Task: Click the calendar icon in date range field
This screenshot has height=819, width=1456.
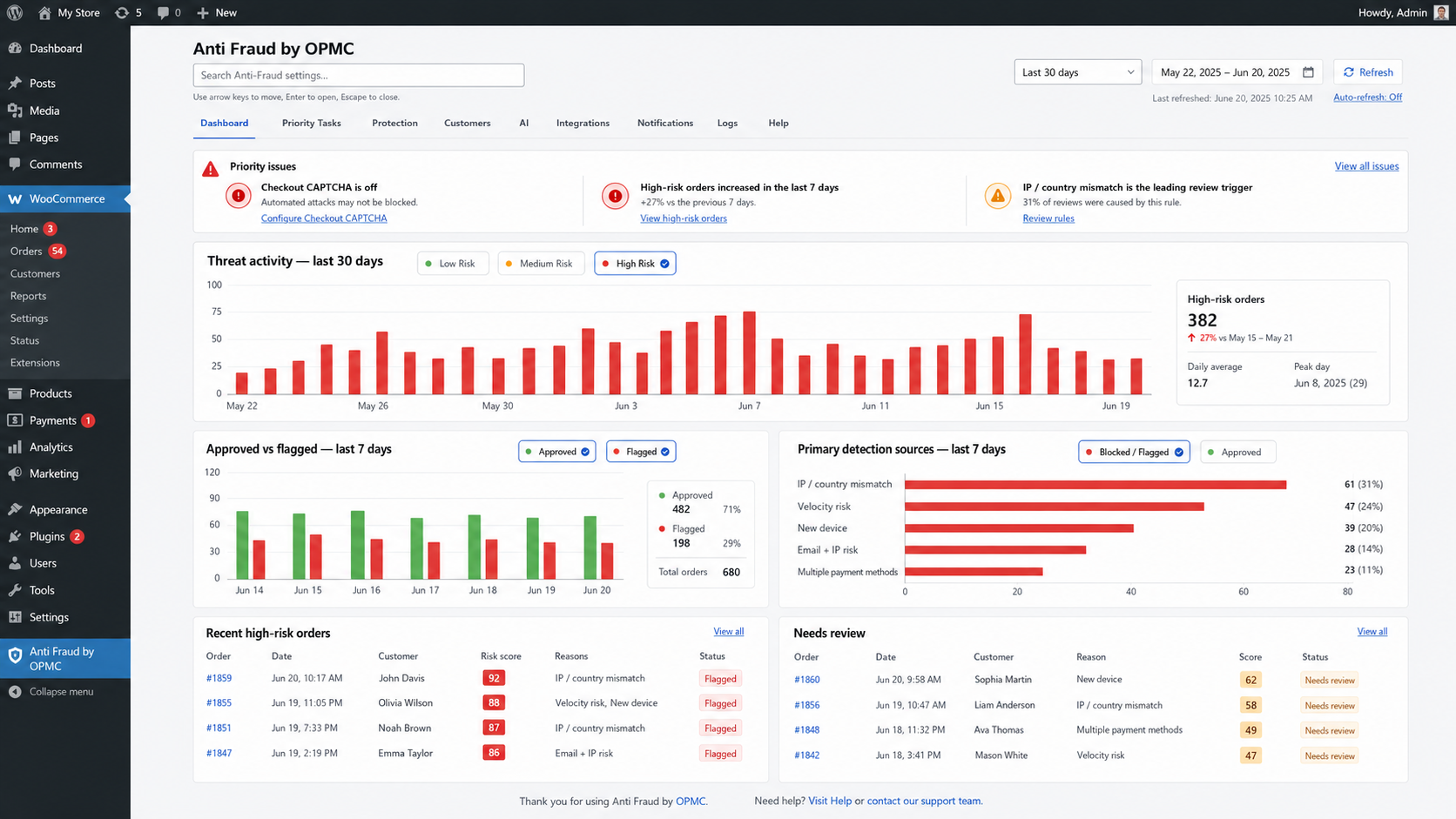Action: coord(1308,72)
